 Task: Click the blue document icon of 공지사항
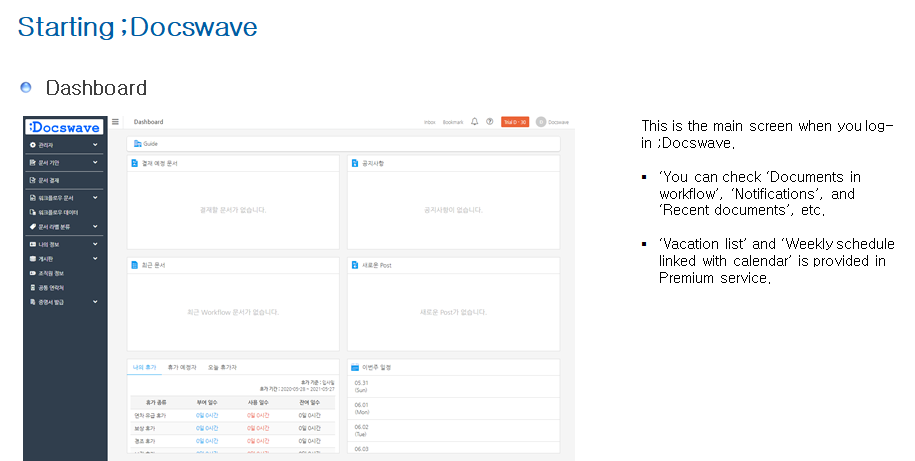pos(355,163)
